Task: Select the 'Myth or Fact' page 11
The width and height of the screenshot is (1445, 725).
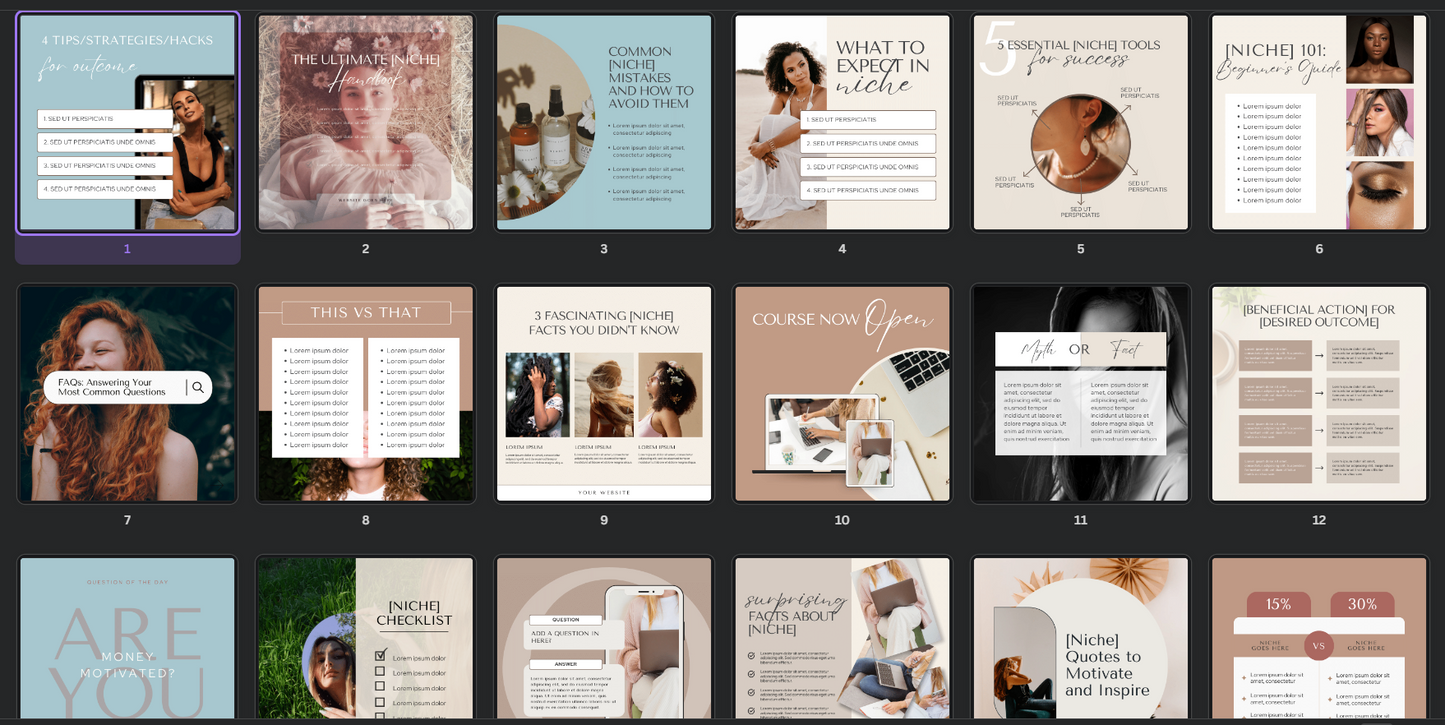Action: (x=1081, y=394)
